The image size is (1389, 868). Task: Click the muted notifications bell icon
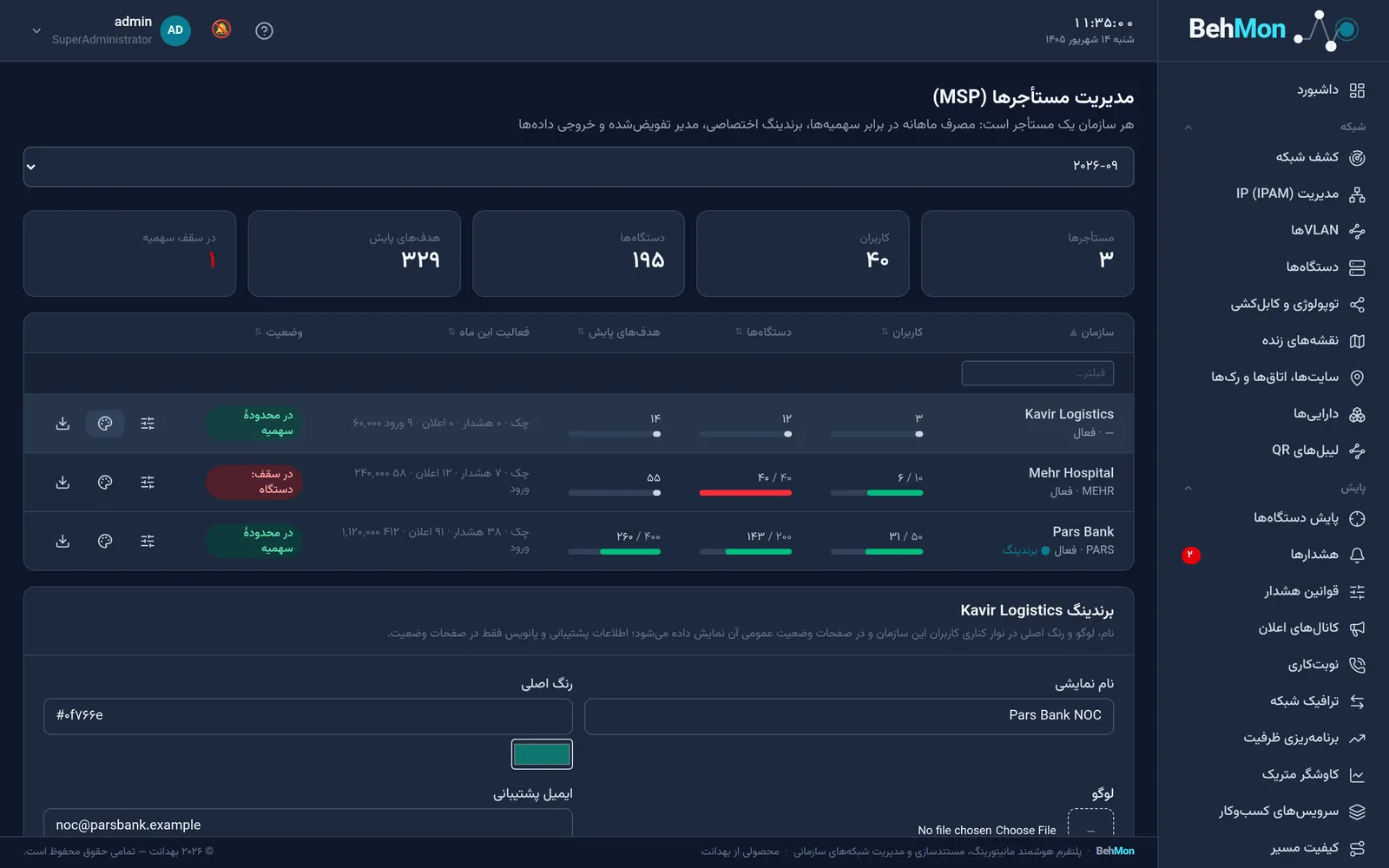(x=221, y=30)
